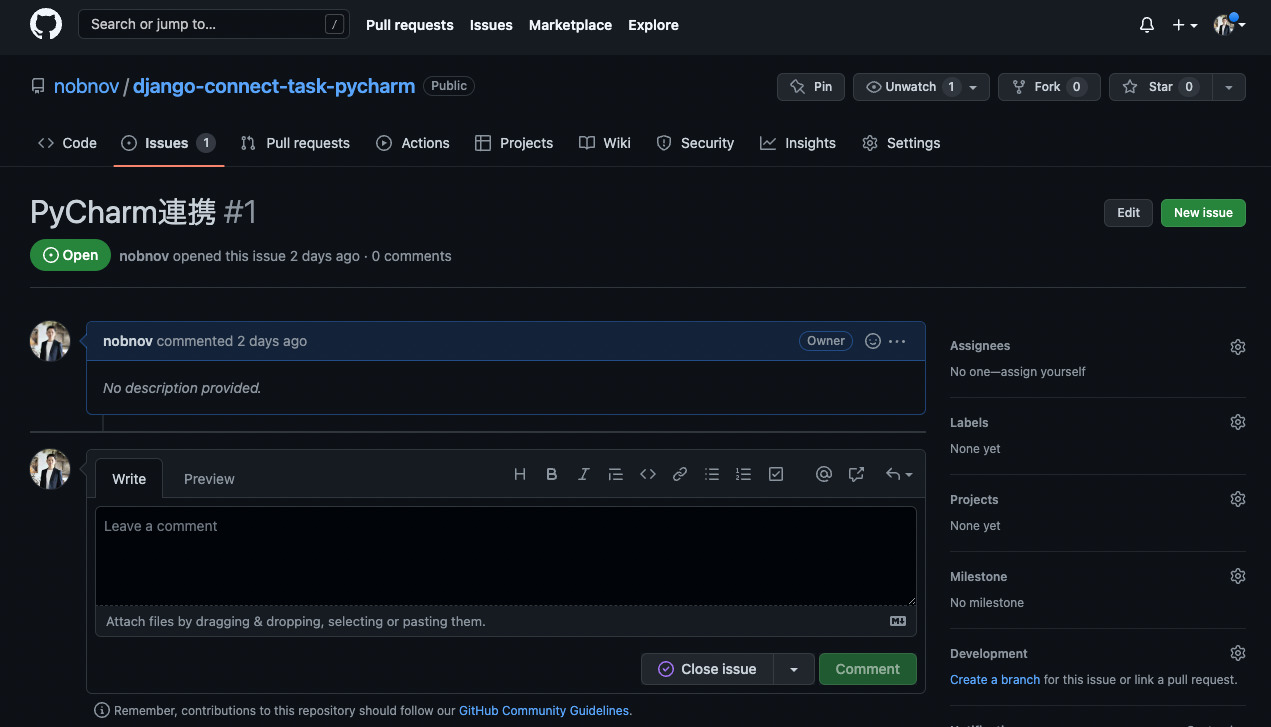
Task: Apply bold formatting to the comment
Action: coord(552,473)
